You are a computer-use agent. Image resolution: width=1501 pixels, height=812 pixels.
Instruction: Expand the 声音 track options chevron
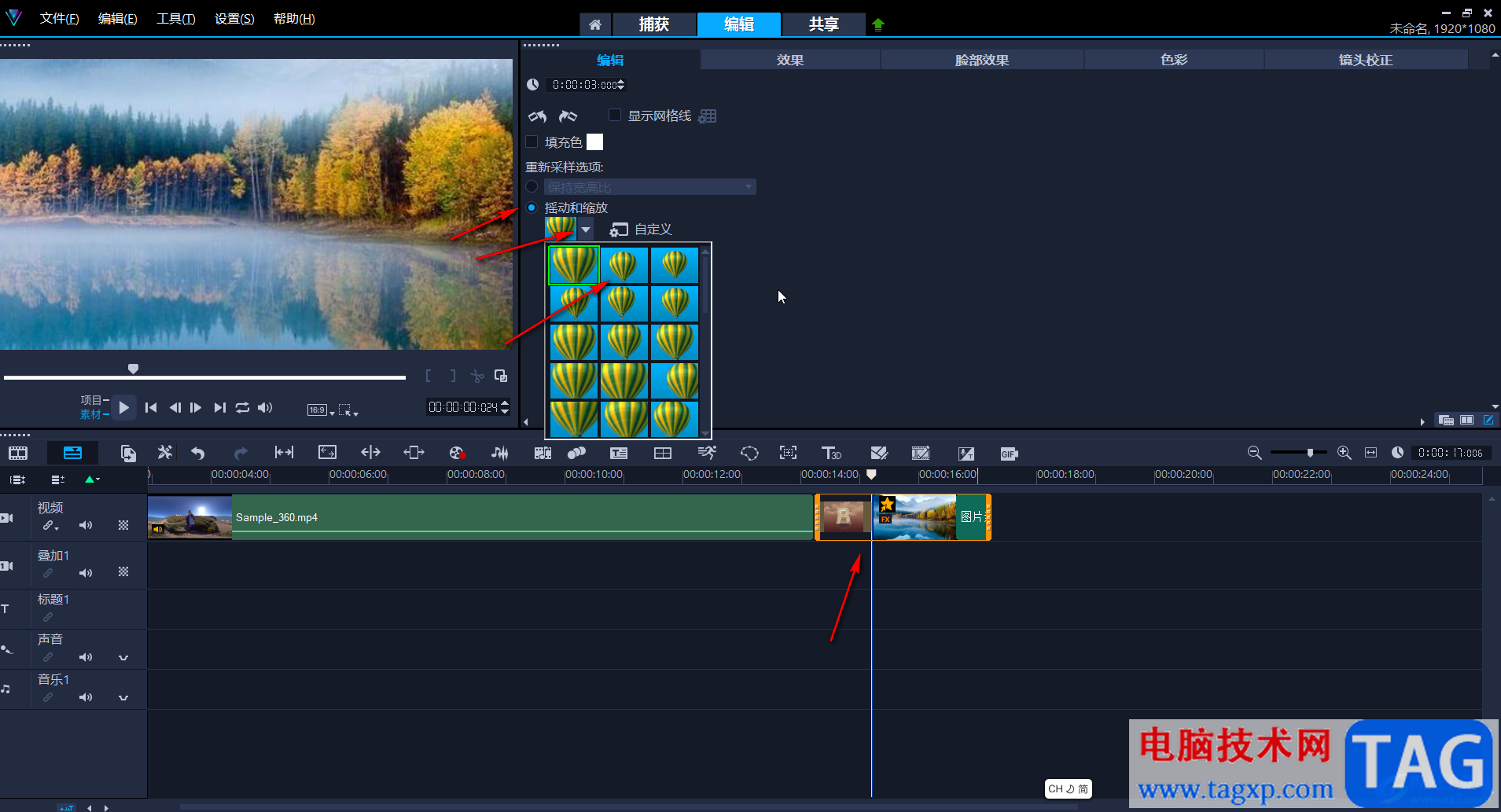pyautogui.click(x=123, y=657)
